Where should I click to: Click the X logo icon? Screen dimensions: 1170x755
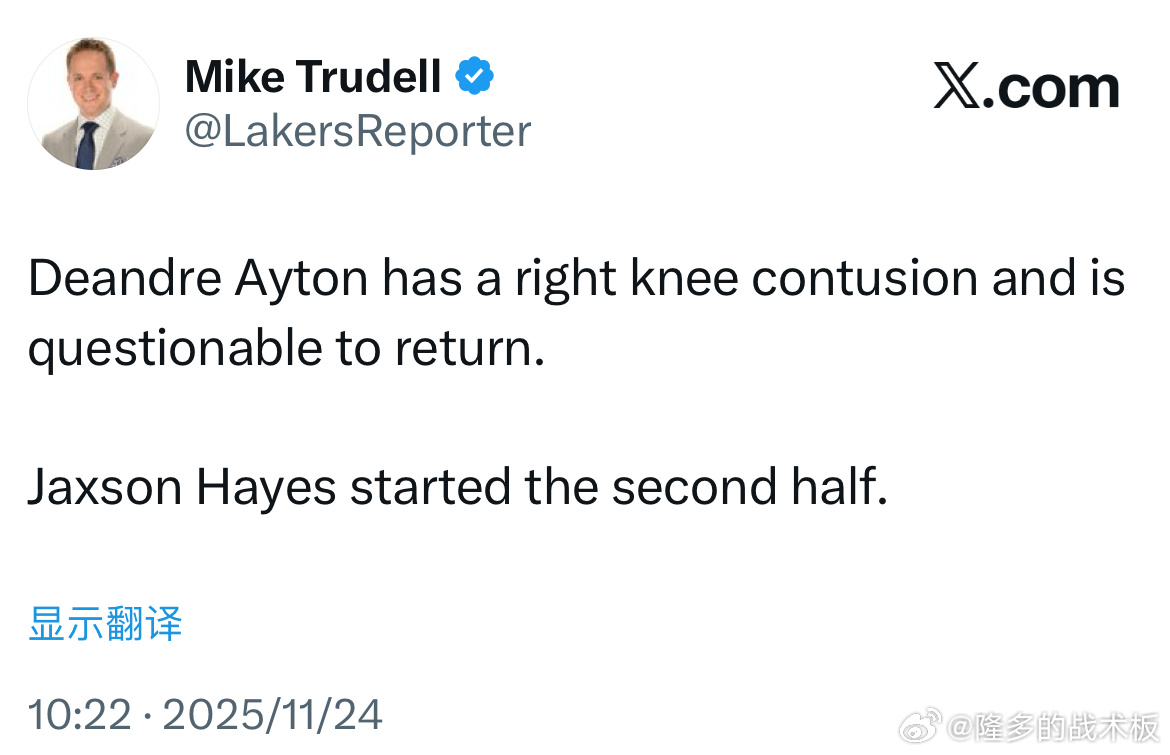click(958, 88)
